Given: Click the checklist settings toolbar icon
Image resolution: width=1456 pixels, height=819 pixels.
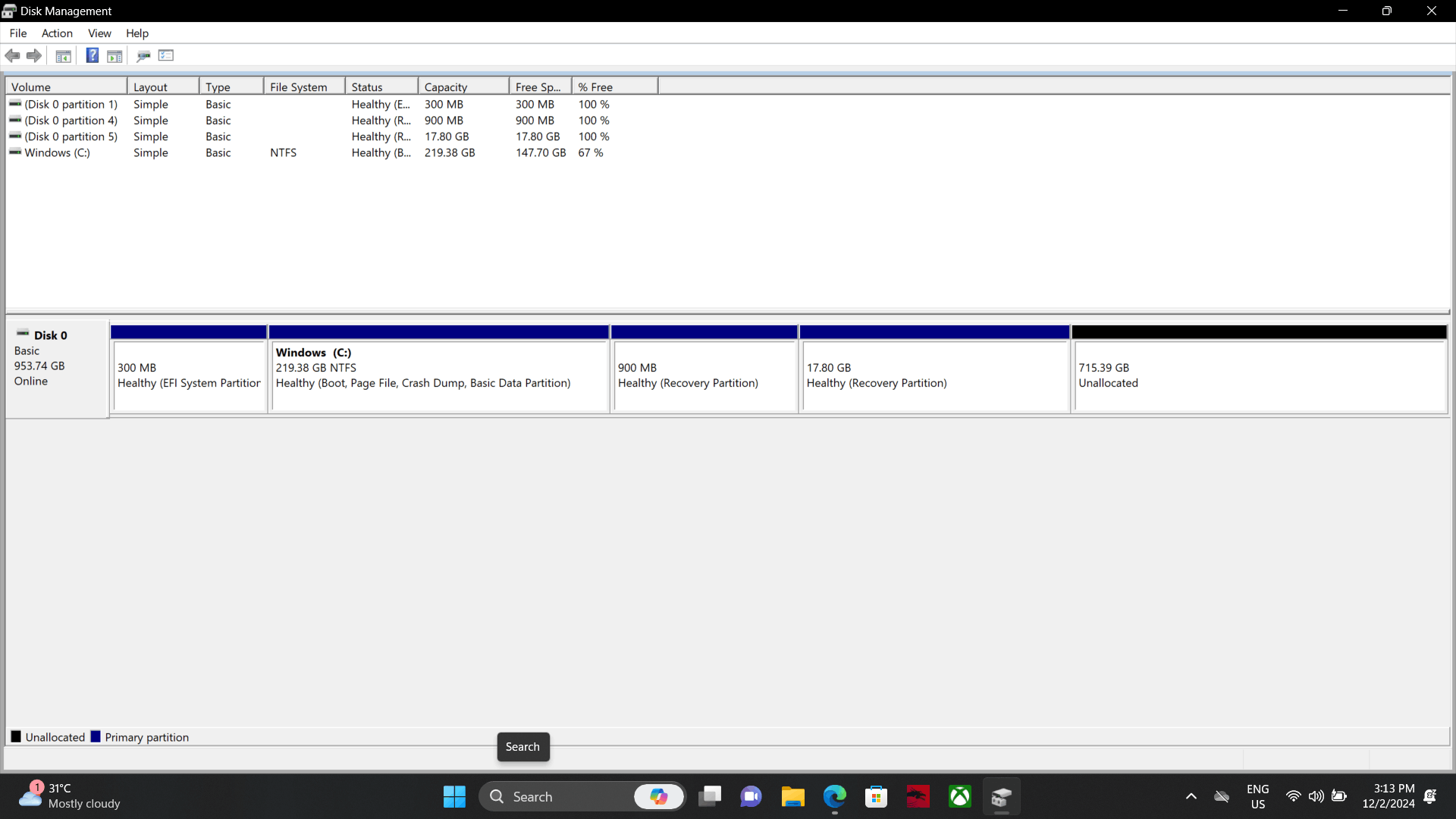Looking at the screenshot, I should 166,55.
